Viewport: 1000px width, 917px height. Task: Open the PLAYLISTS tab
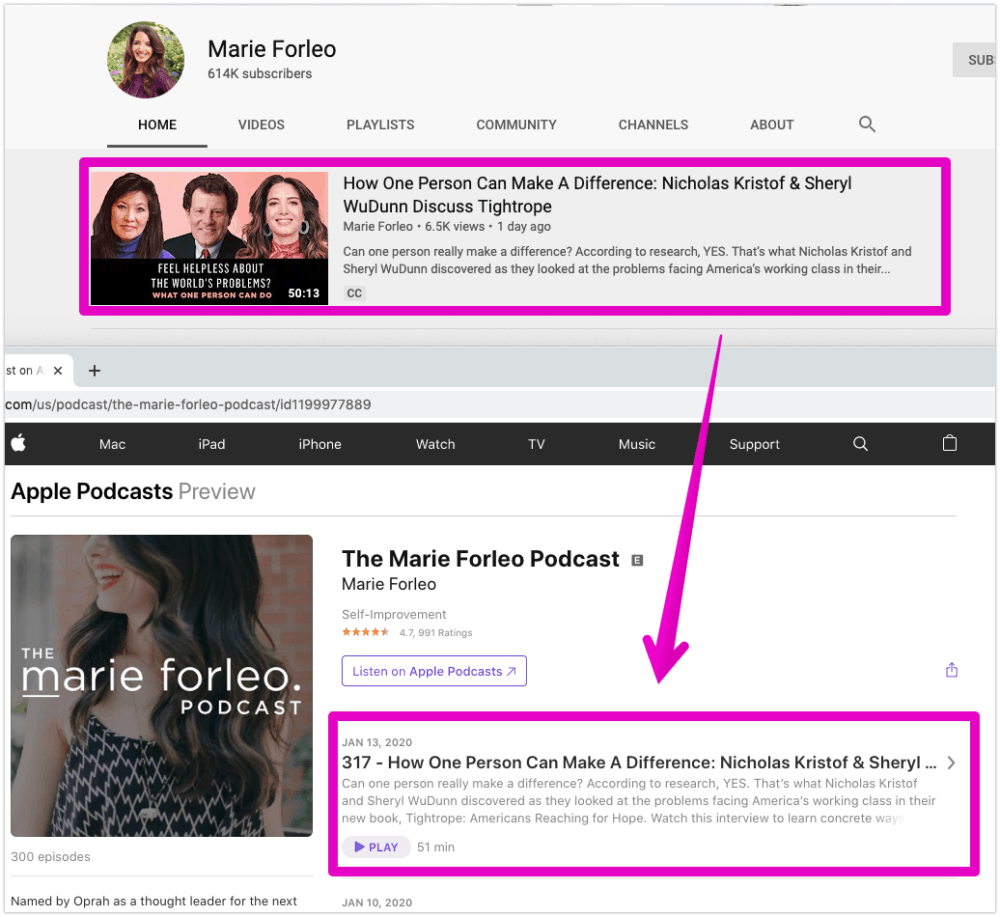click(x=380, y=124)
